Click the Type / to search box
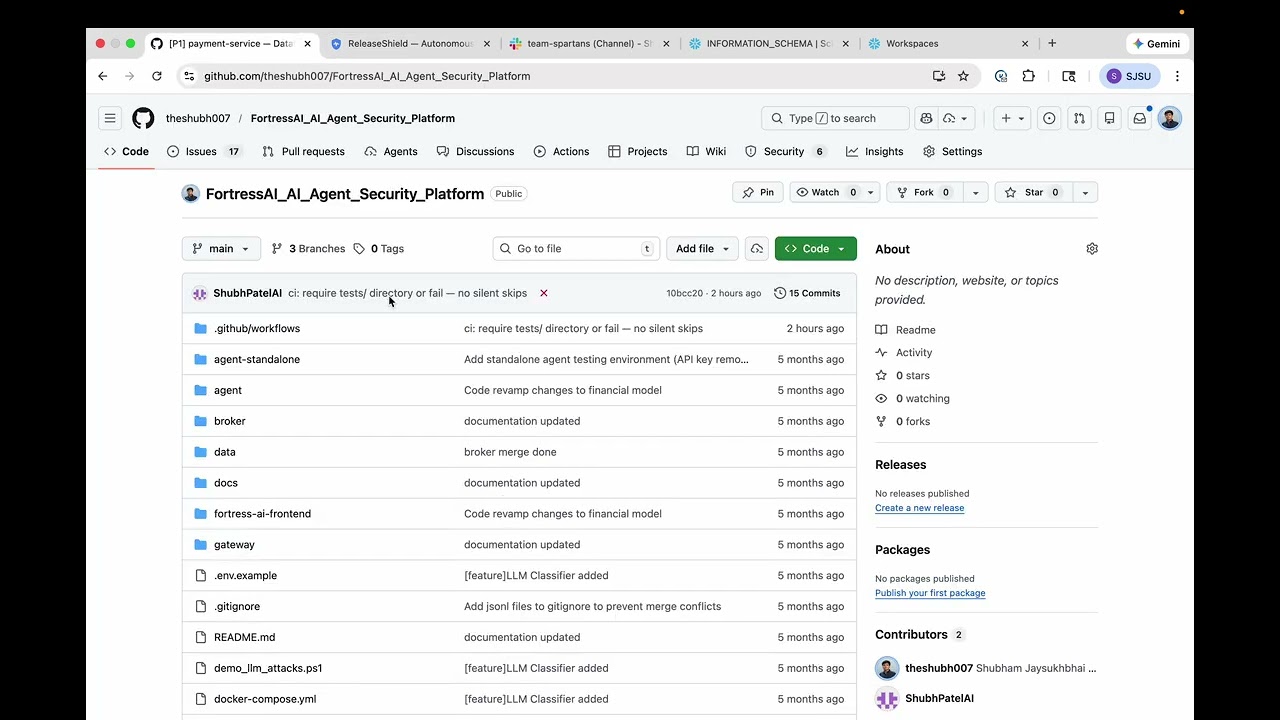This screenshot has width=1280, height=720. click(x=835, y=118)
